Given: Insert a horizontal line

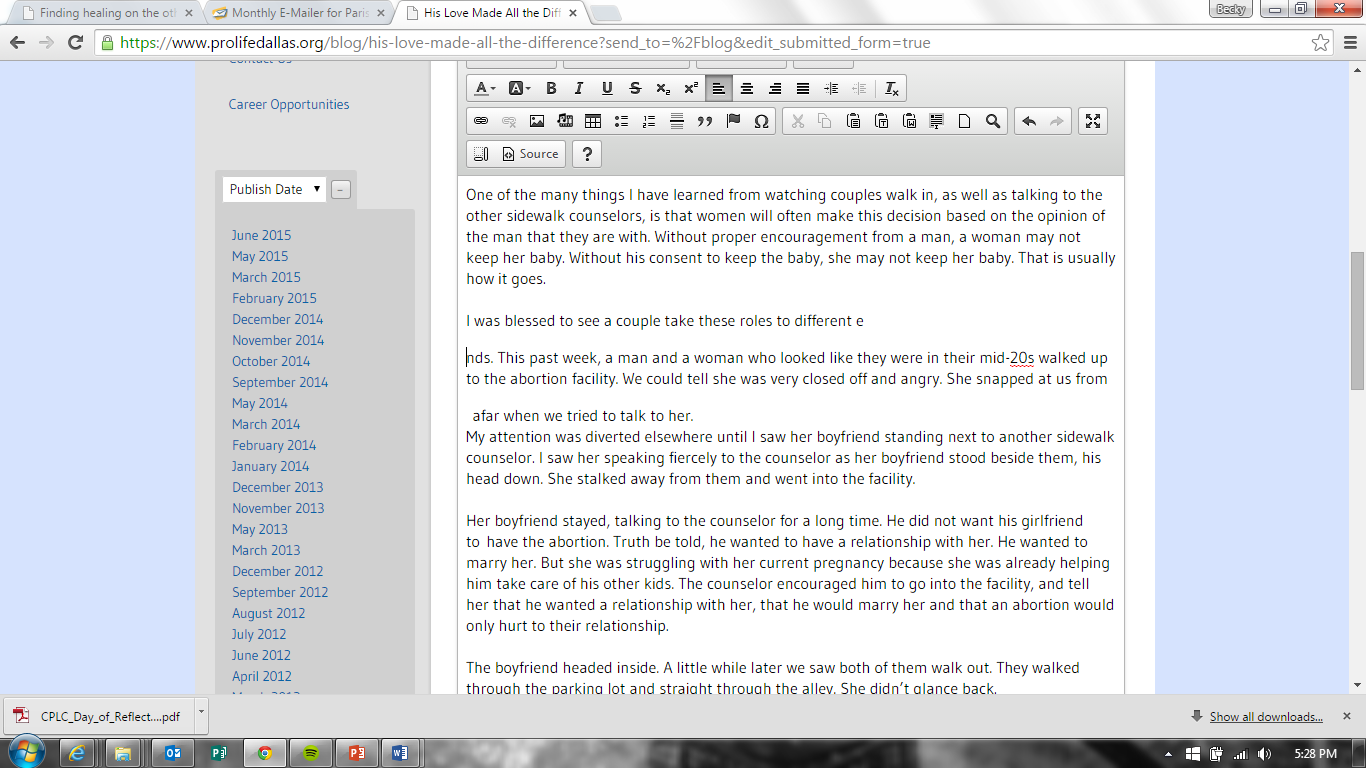Looking at the screenshot, I should tap(677, 121).
